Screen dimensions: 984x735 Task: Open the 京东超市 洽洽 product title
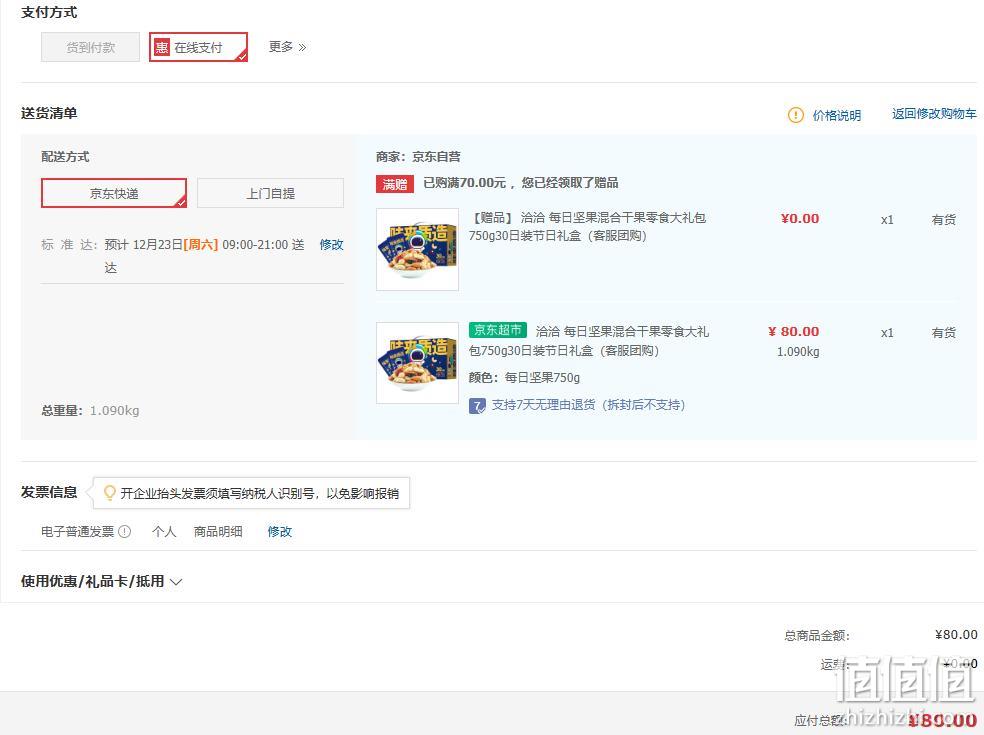589,341
